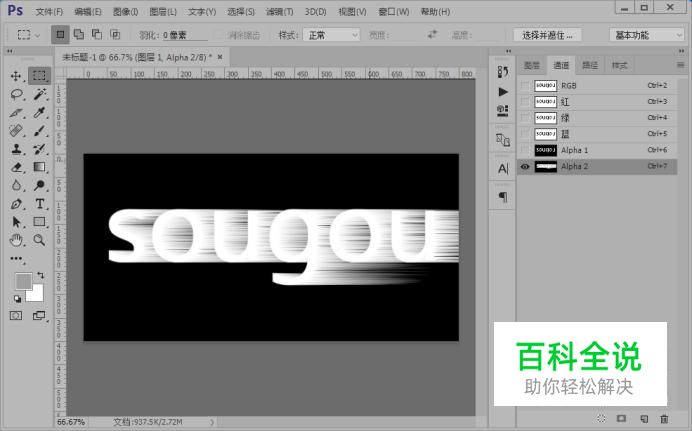Image resolution: width=692 pixels, height=431 pixels.
Task: Click the background color swatch
Action: [x=38, y=295]
